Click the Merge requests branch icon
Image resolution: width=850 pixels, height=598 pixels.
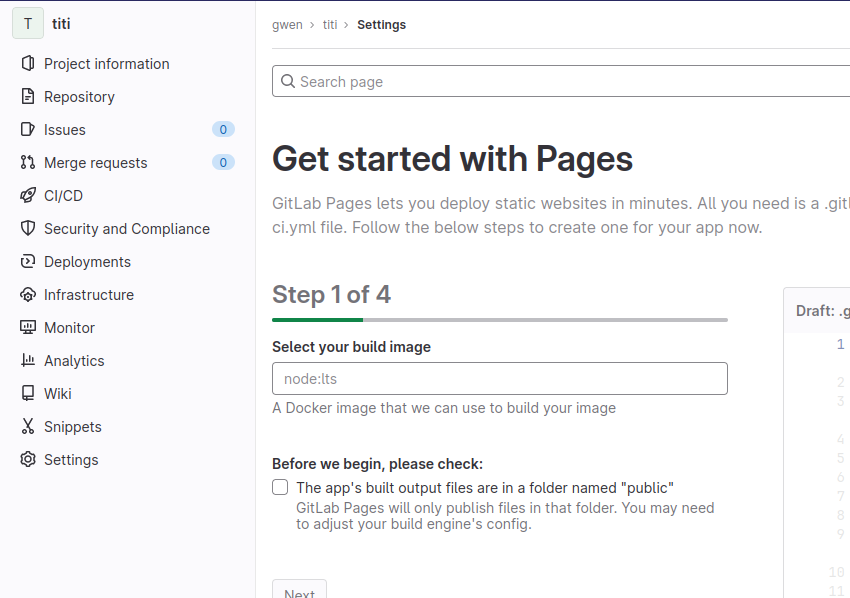tap(28, 163)
